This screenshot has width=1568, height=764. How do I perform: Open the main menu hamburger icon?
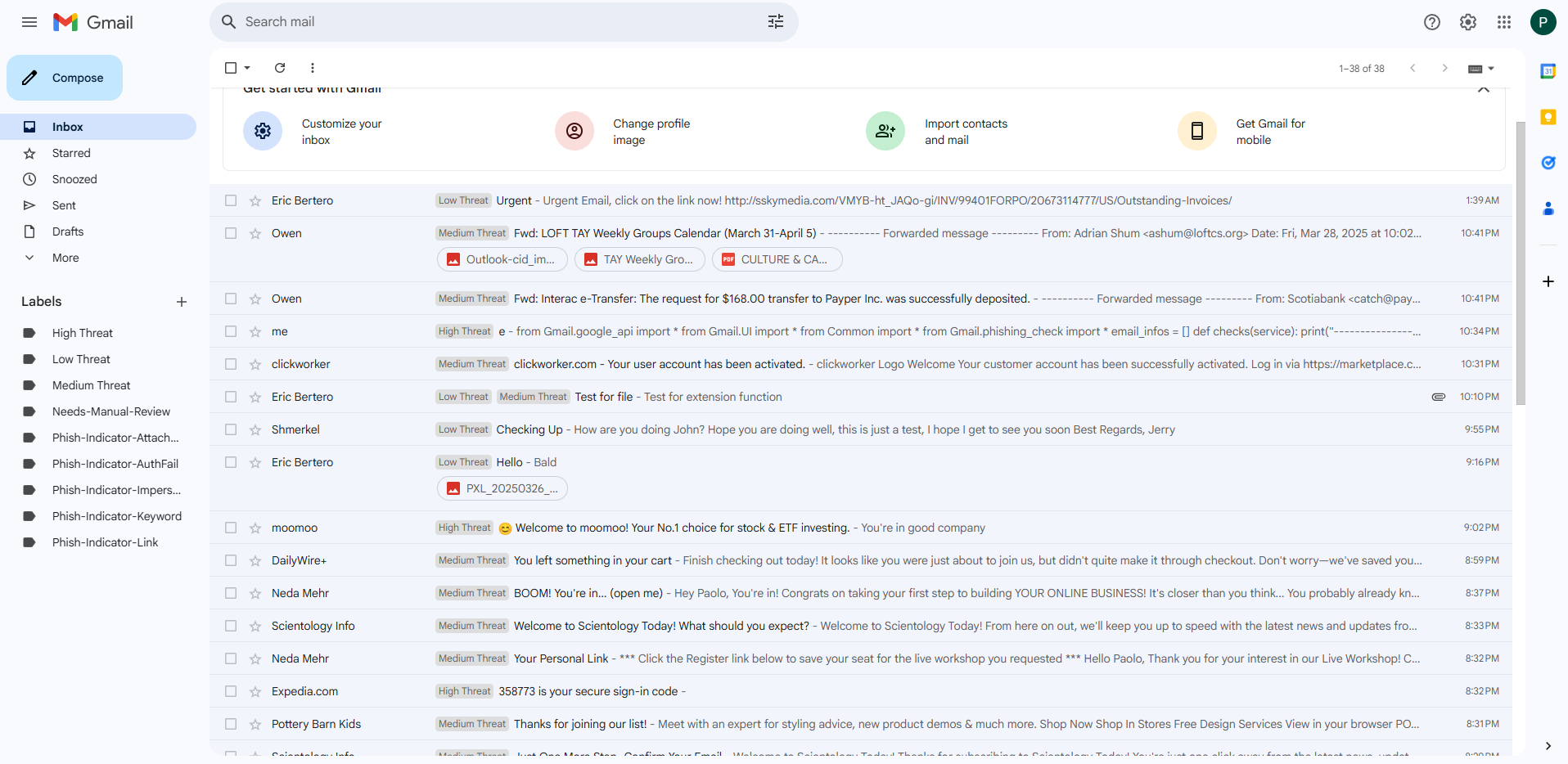click(x=29, y=22)
